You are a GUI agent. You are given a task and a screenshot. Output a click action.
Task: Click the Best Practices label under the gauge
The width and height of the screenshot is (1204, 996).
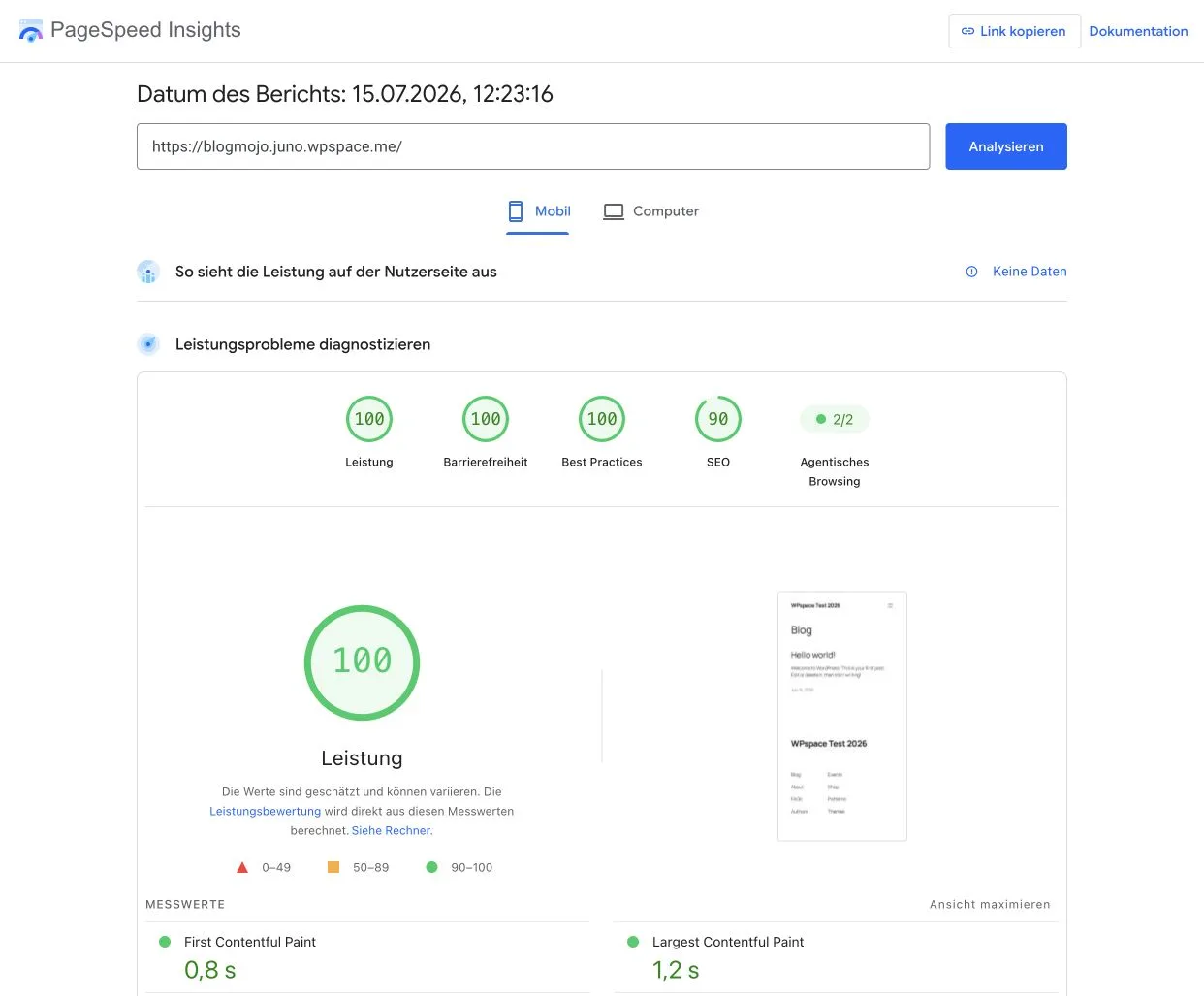[602, 462]
